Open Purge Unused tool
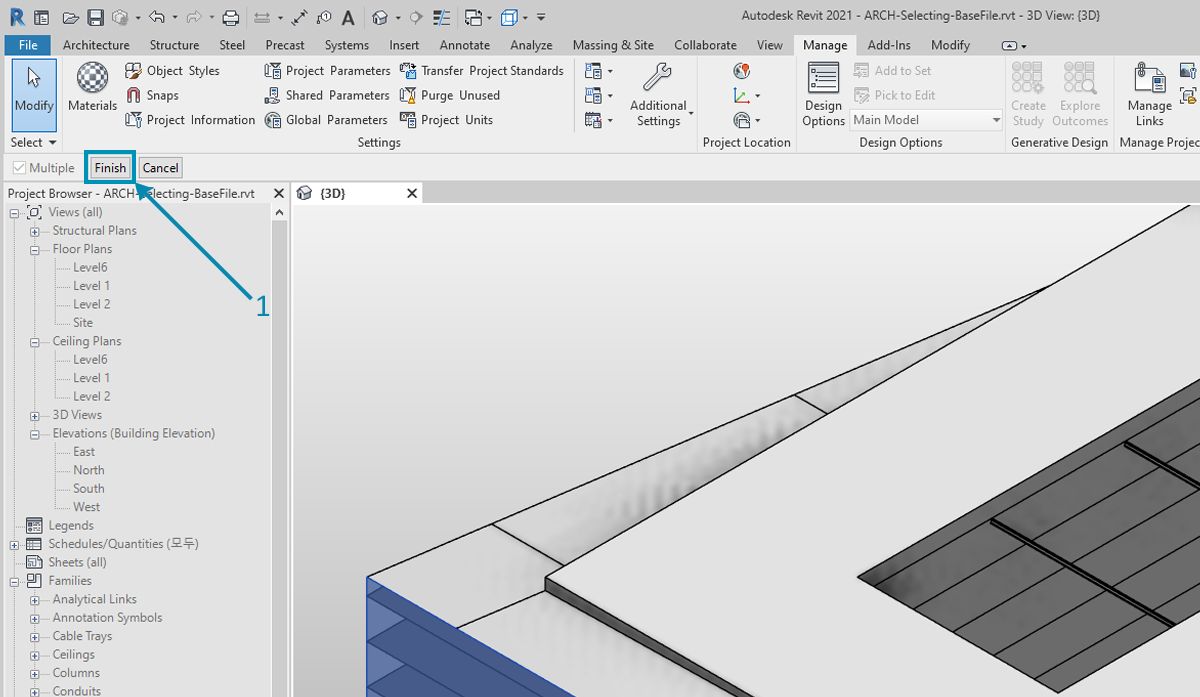Screen dimensions: 1200x697 [x=408, y=95]
